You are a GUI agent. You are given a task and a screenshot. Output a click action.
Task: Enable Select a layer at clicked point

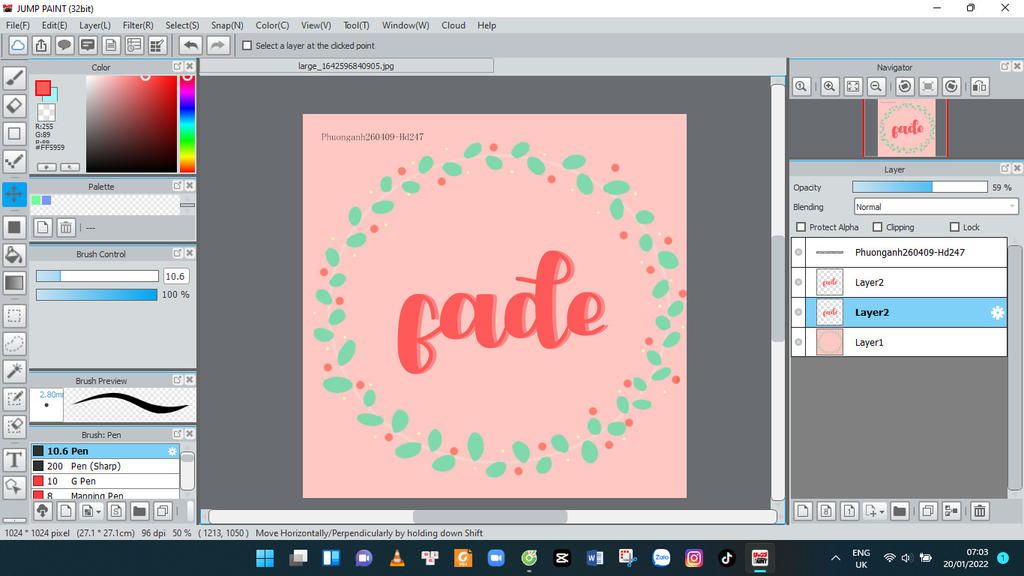[x=247, y=46]
